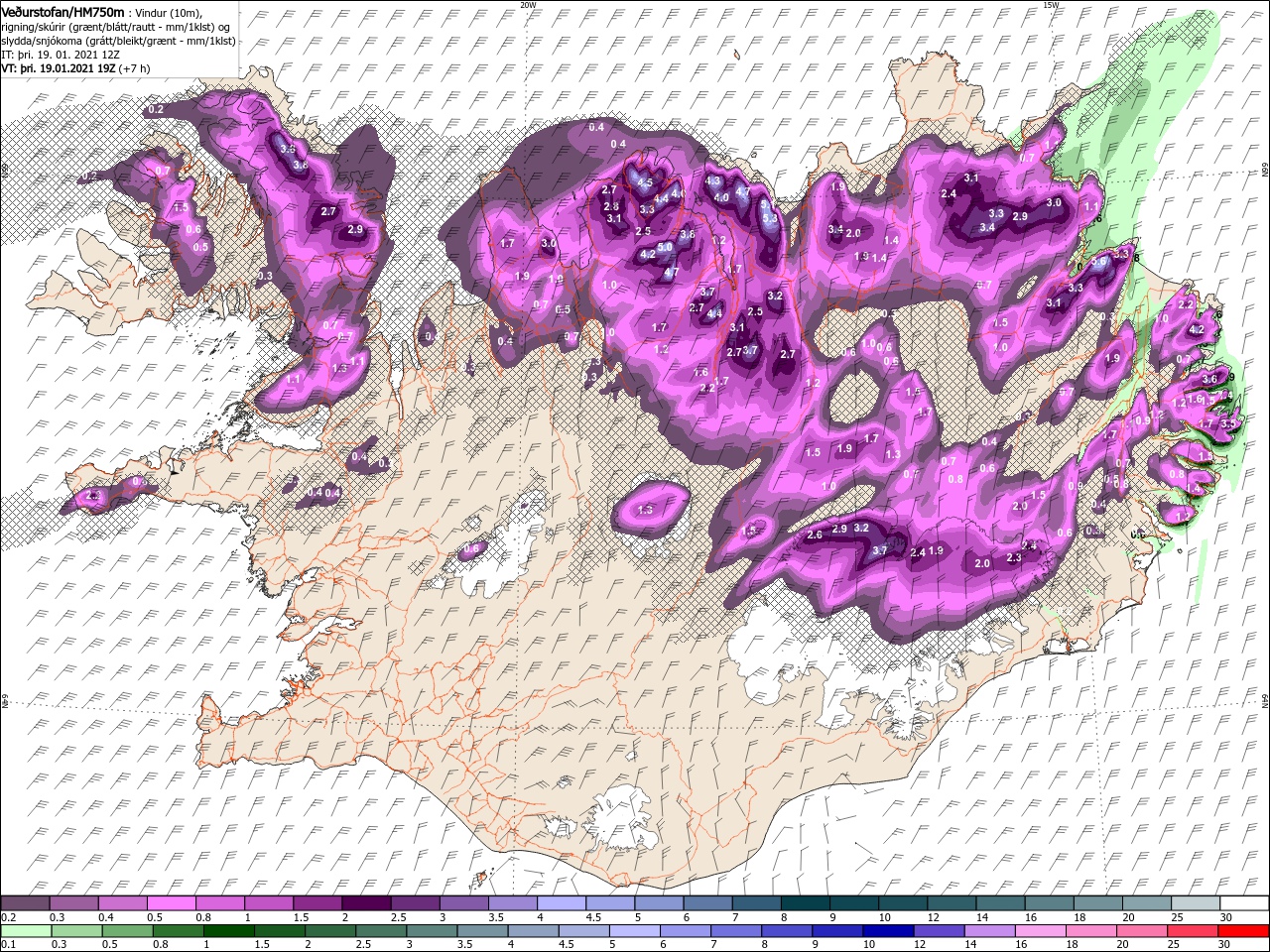Pick the violet 12 swatch in rain scale

pyautogui.click(x=941, y=931)
